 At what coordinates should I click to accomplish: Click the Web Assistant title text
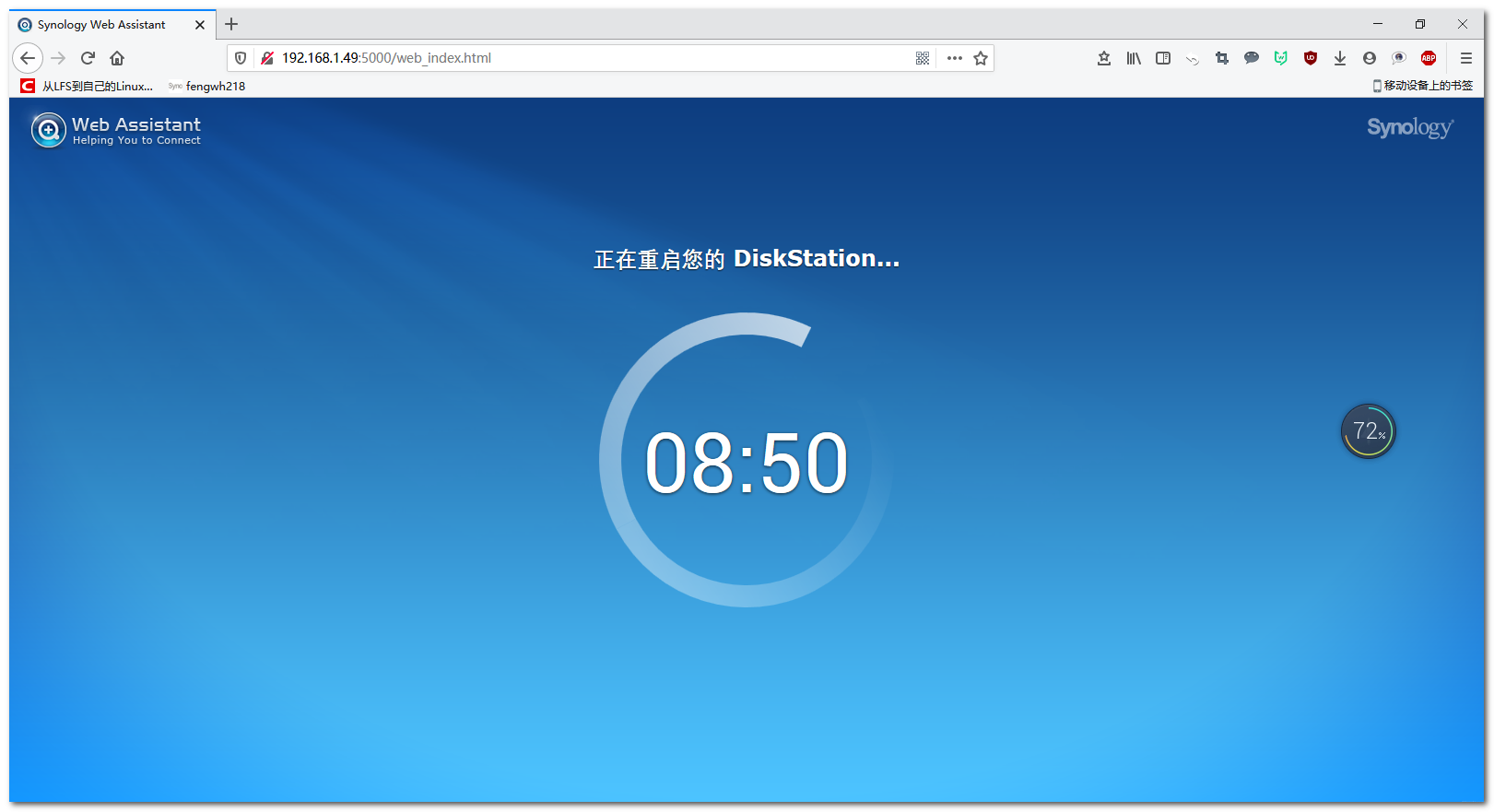(136, 124)
